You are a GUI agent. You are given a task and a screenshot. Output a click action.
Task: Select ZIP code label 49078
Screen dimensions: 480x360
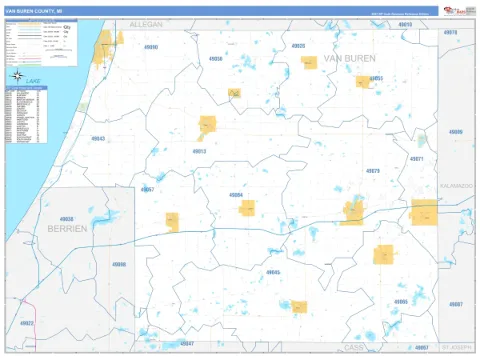(x=450, y=32)
